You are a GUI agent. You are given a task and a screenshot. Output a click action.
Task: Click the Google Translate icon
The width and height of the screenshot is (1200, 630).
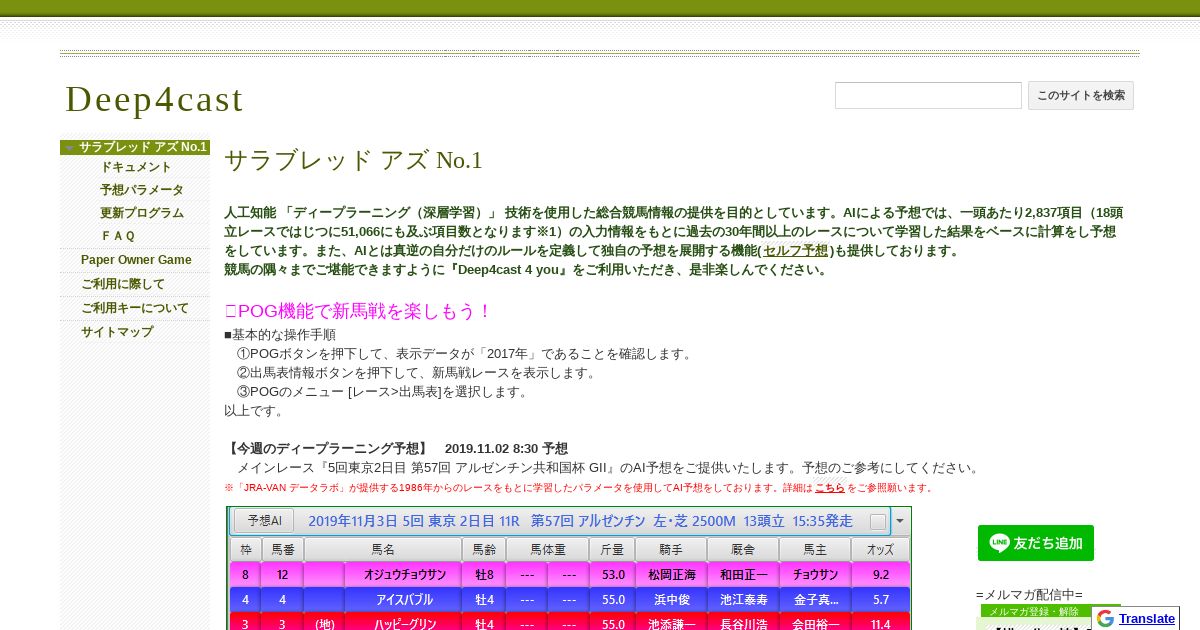point(1105,619)
